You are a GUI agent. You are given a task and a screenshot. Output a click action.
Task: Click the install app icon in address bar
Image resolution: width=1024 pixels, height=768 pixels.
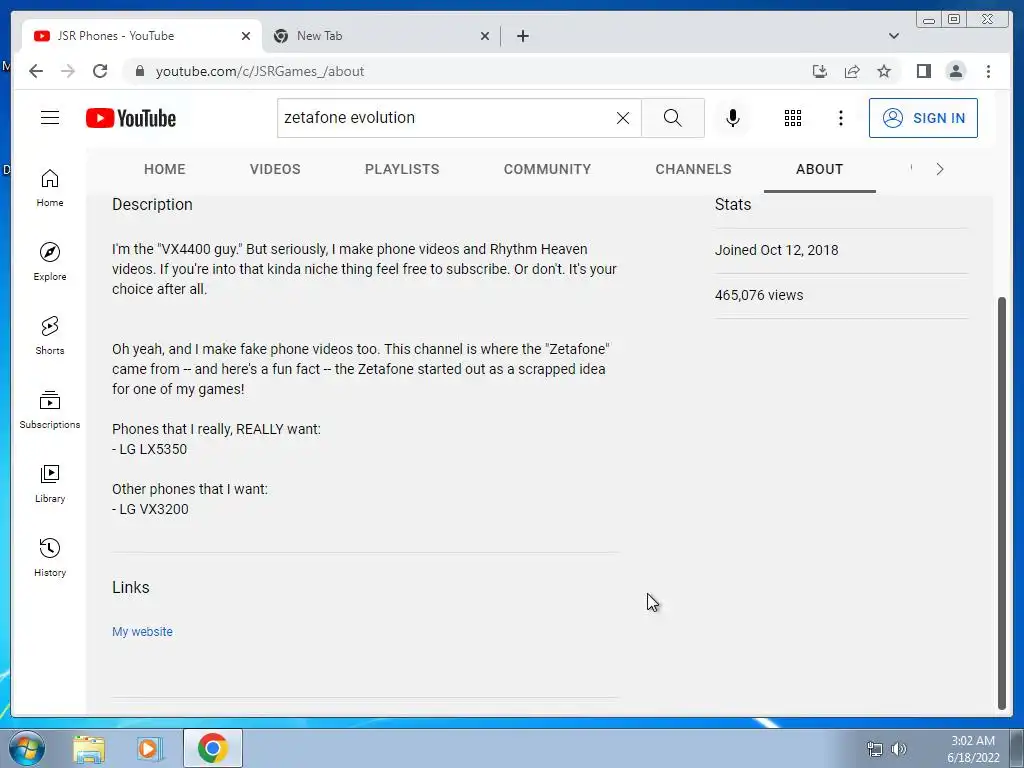click(x=820, y=71)
